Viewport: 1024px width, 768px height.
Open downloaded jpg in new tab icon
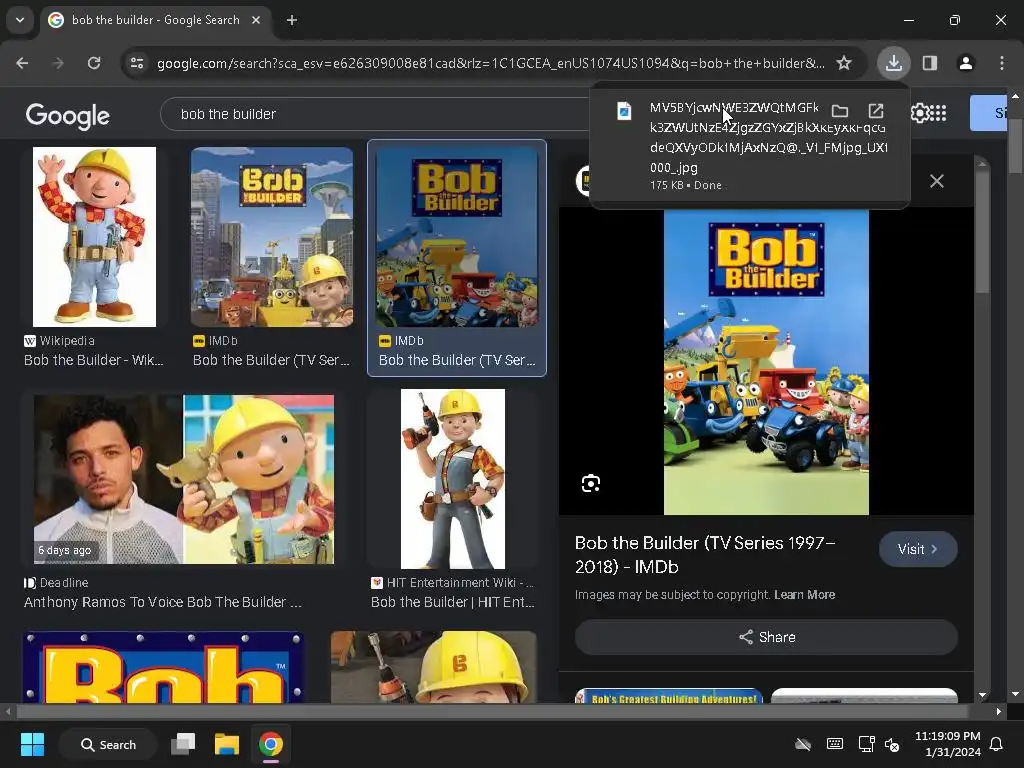876,110
